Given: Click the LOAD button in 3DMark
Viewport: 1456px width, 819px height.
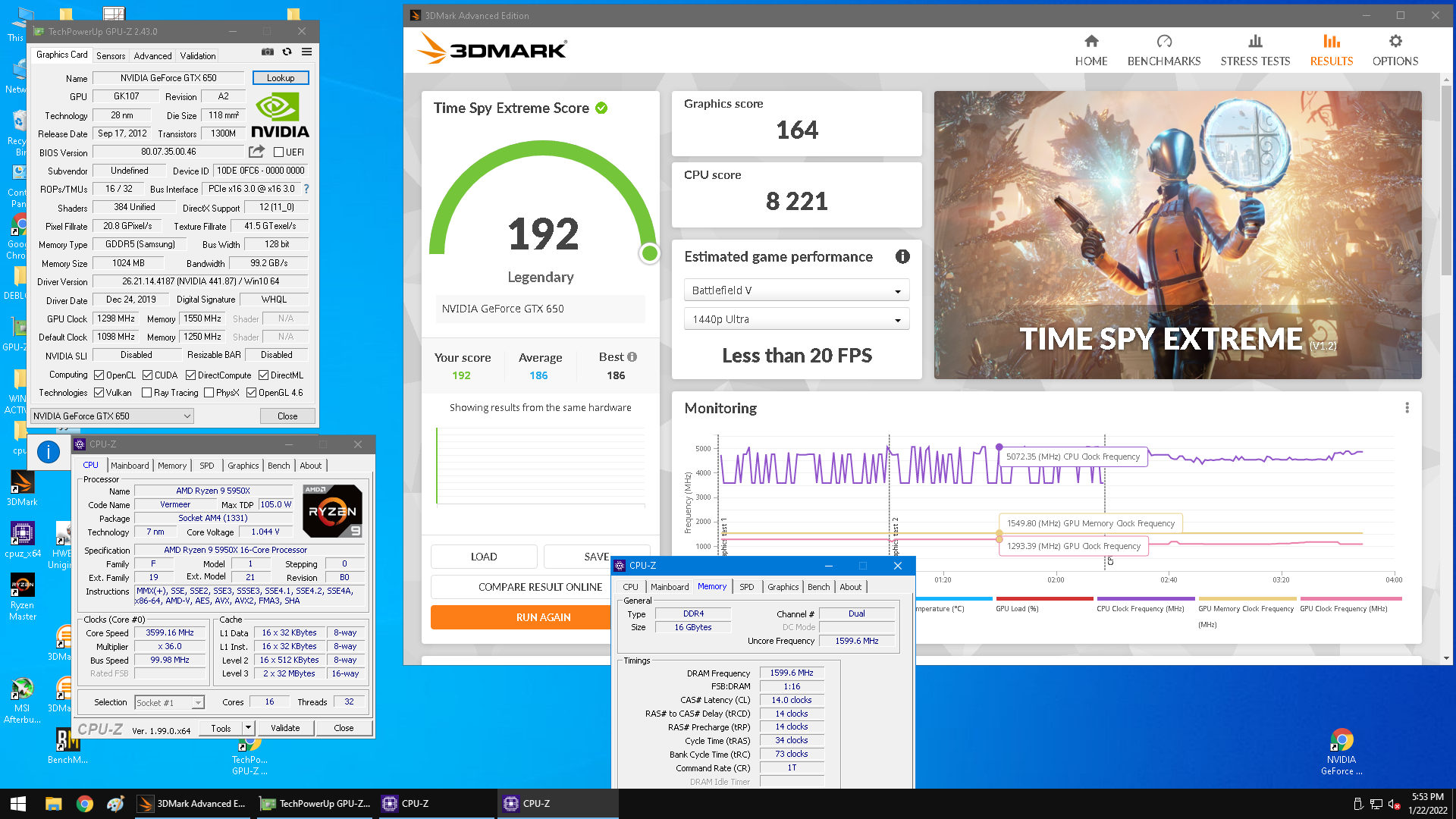Looking at the screenshot, I should pyautogui.click(x=484, y=557).
